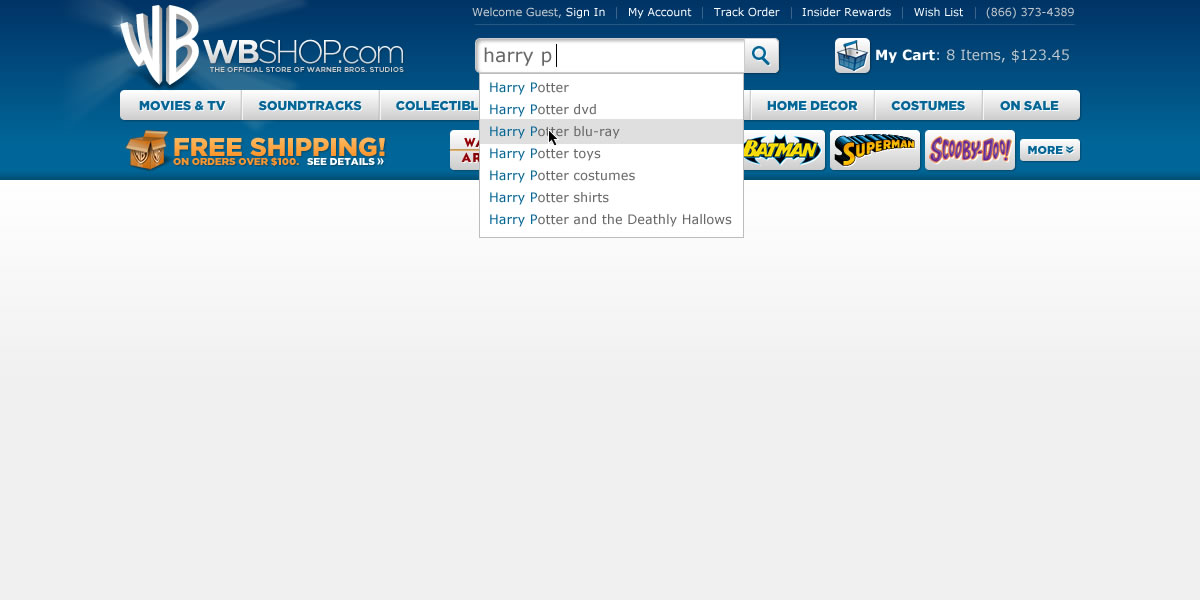
Task: Click the magnifying glass search button
Action: [x=761, y=56]
